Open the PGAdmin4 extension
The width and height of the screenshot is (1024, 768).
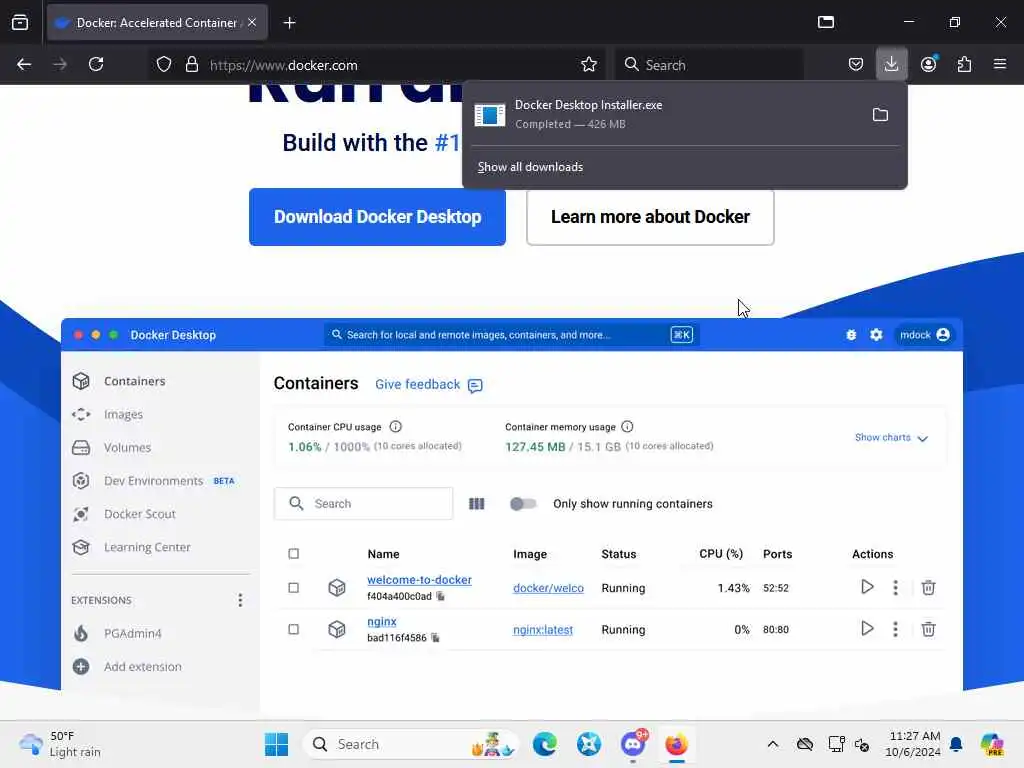click(x=118, y=633)
